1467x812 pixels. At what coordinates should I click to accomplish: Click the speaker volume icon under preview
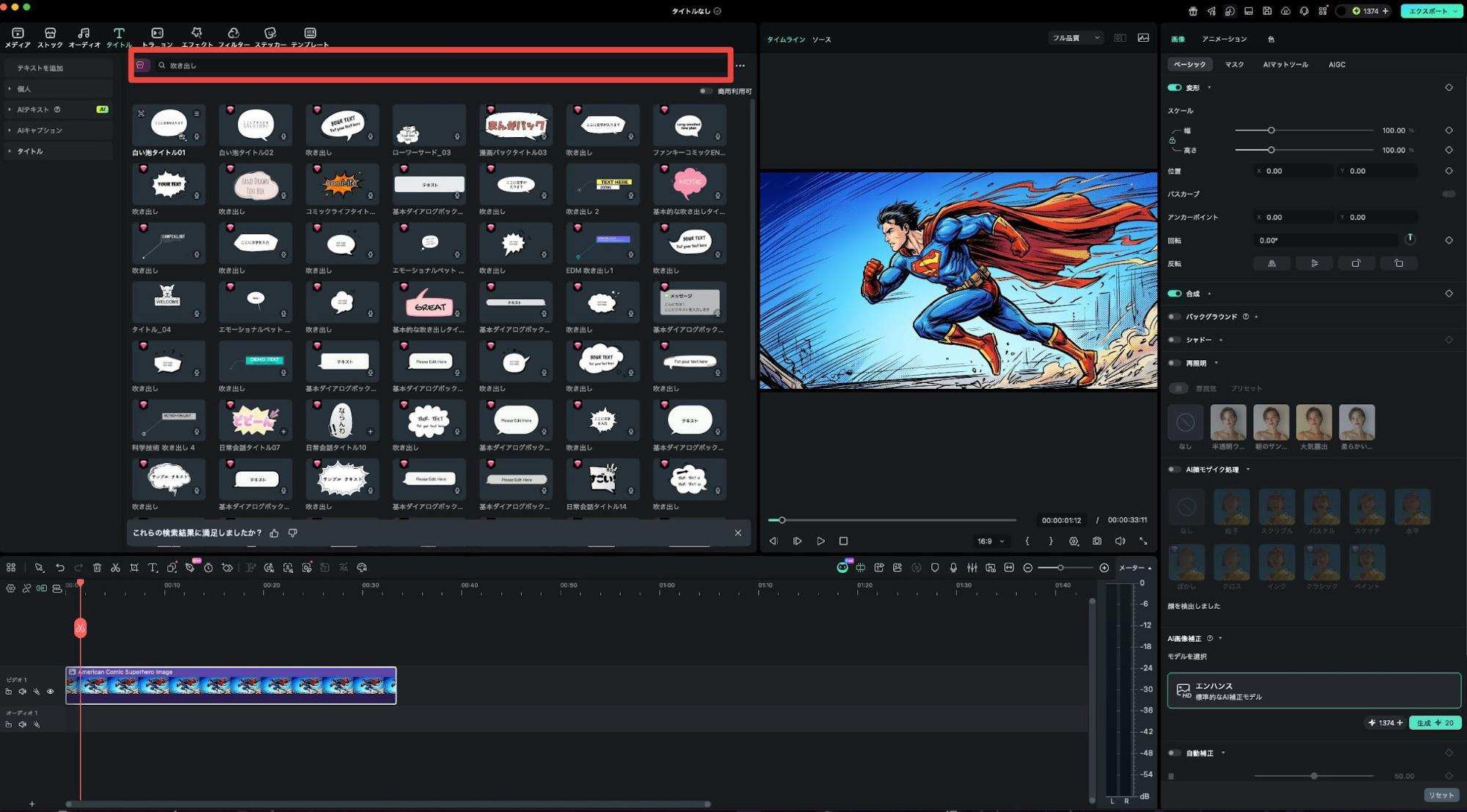1120,541
